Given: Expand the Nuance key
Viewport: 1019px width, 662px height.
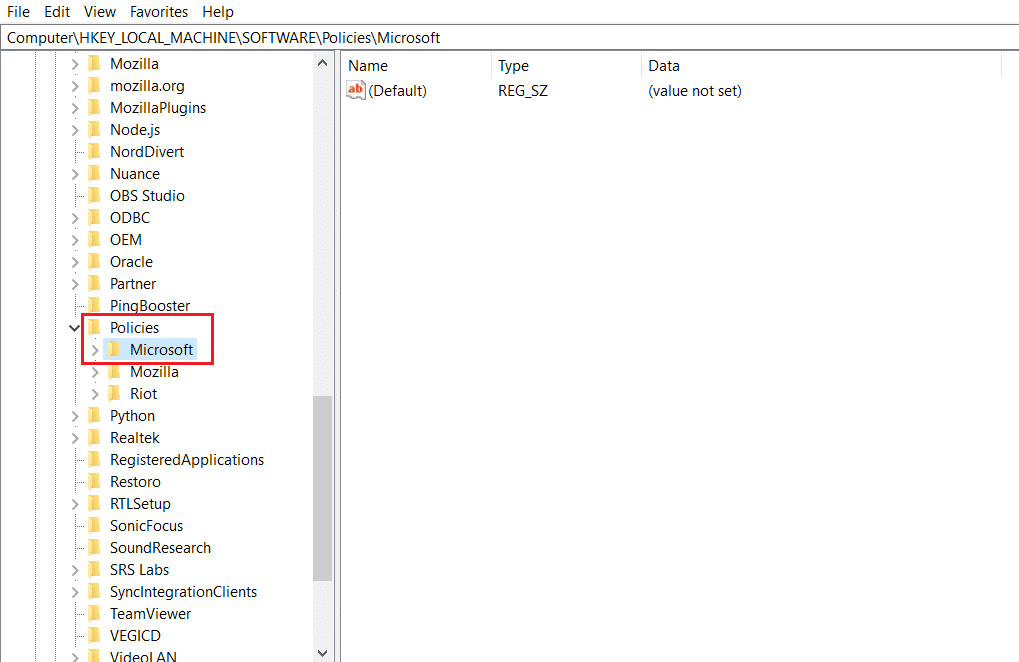Looking at the screenshot, I should (x=75, y=174).
